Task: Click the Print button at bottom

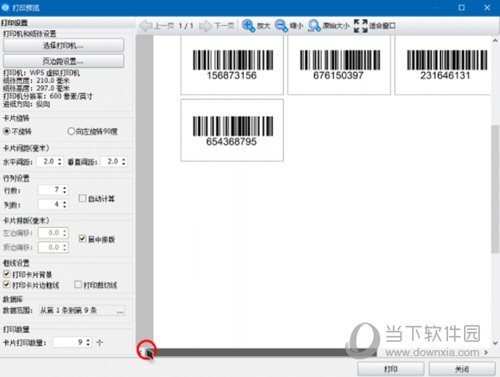Action: [x=391, y=369]
